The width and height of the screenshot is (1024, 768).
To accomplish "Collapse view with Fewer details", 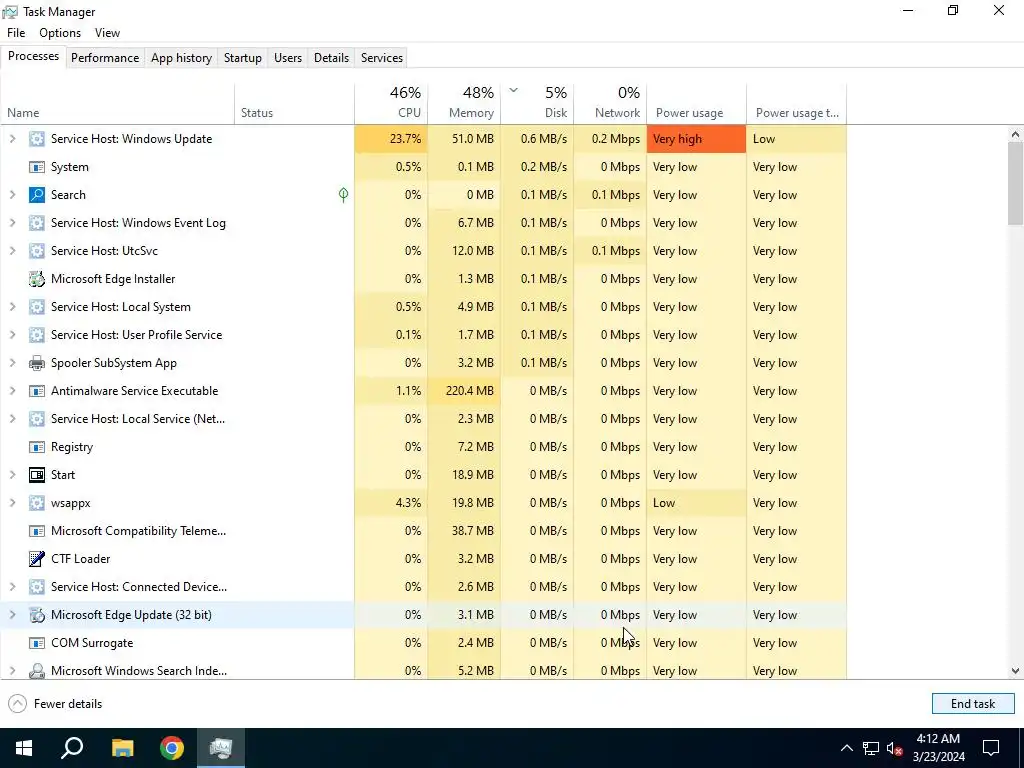I will coord(55,704).
